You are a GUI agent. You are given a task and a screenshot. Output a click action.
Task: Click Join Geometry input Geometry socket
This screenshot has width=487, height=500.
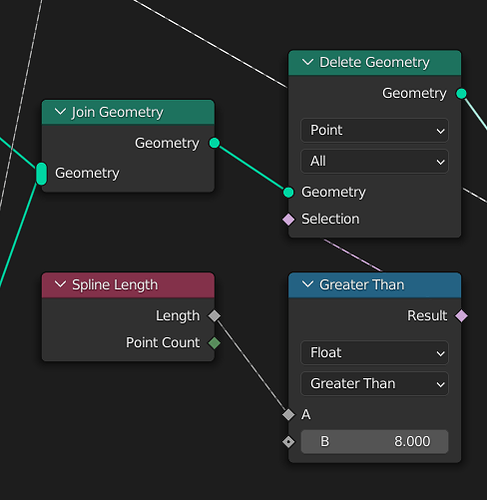(x=41, y=174)
